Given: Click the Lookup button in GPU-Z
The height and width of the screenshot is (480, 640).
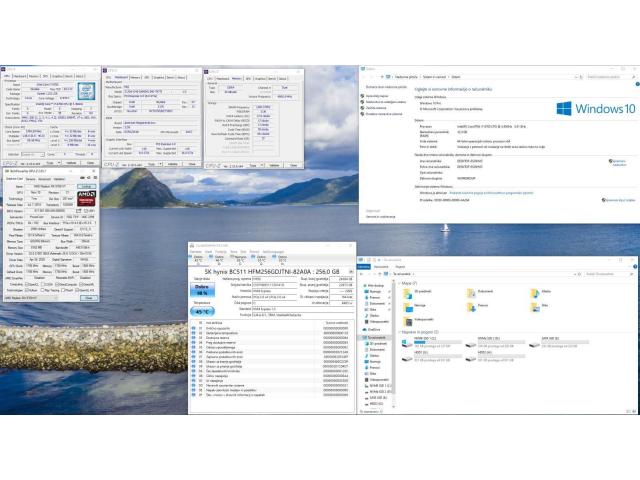Looking at the screenshot, I should [87, 187].
